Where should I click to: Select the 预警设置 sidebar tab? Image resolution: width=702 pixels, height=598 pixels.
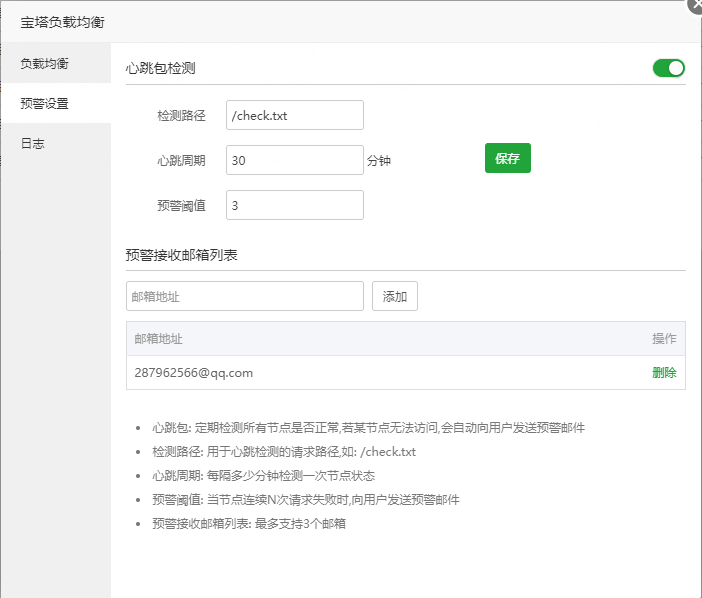[45, 103]
